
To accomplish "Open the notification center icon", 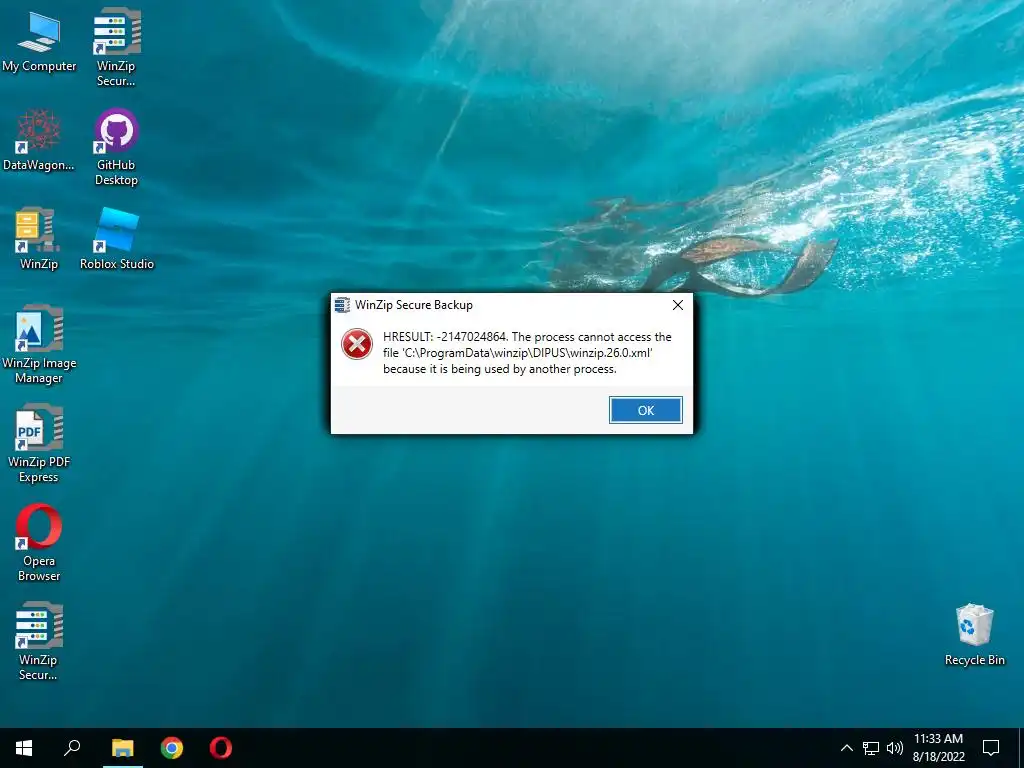I will click(991, 748).
